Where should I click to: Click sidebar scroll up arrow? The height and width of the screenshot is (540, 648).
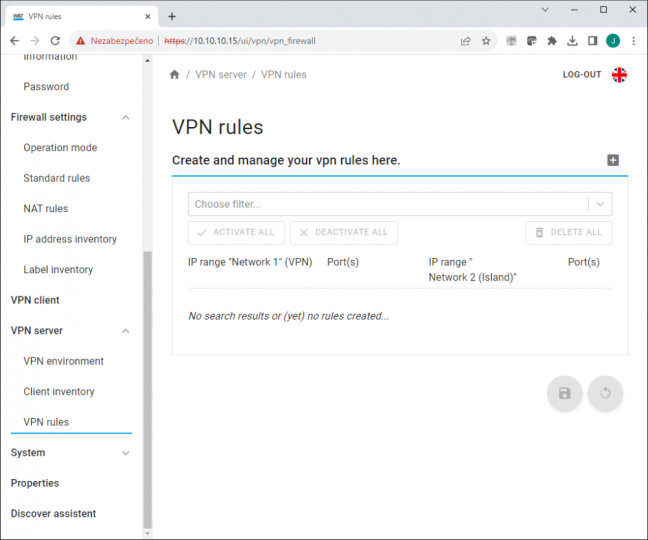(x=148, y=61)
